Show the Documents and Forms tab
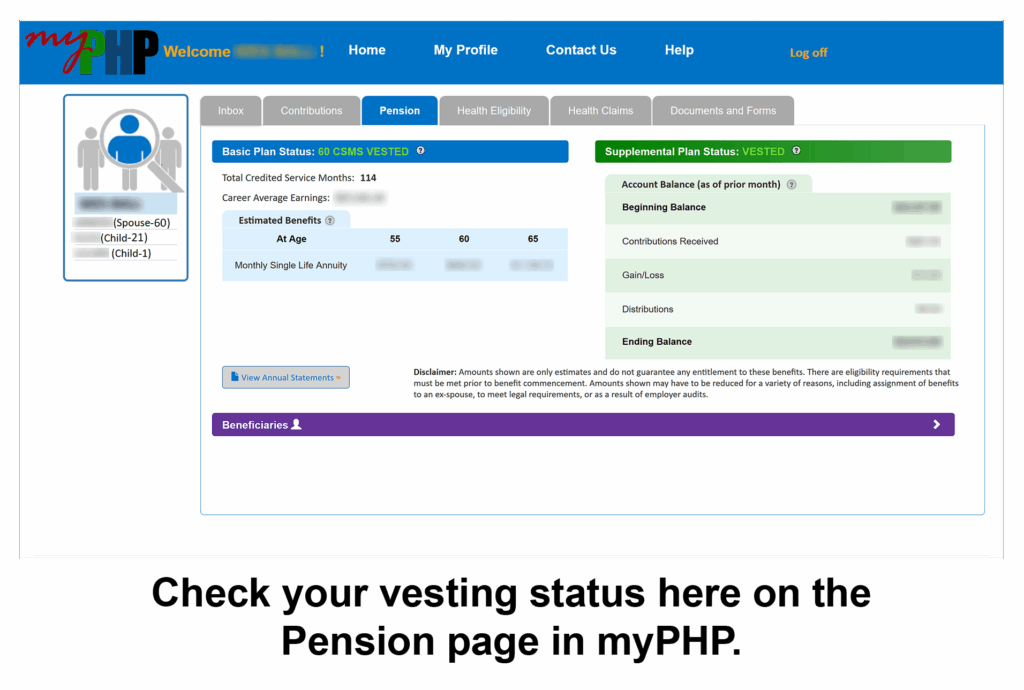Image resolution: width=1024 pixels, height=690 pixels. click(722, 111)
